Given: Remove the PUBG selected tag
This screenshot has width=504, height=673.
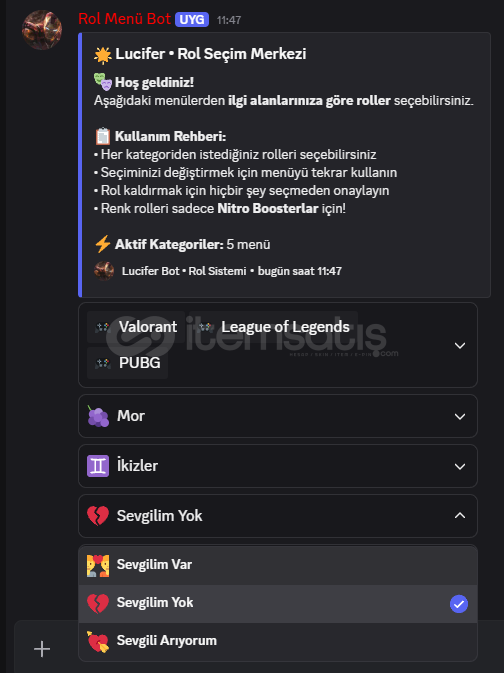Looking at the screenshot, I should pyautogui.click(x=128, y=363).
